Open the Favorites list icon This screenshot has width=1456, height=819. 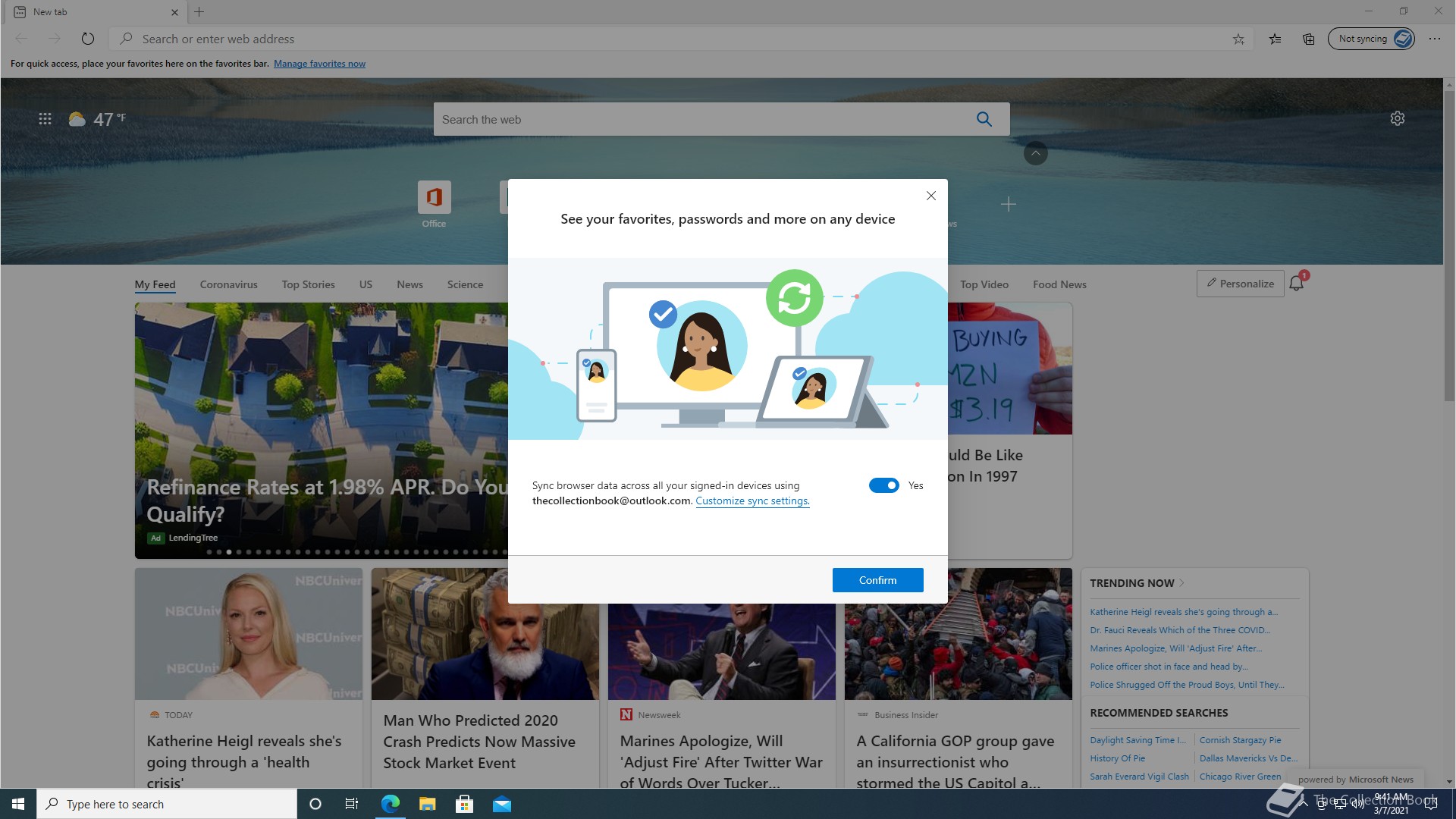1276,39
